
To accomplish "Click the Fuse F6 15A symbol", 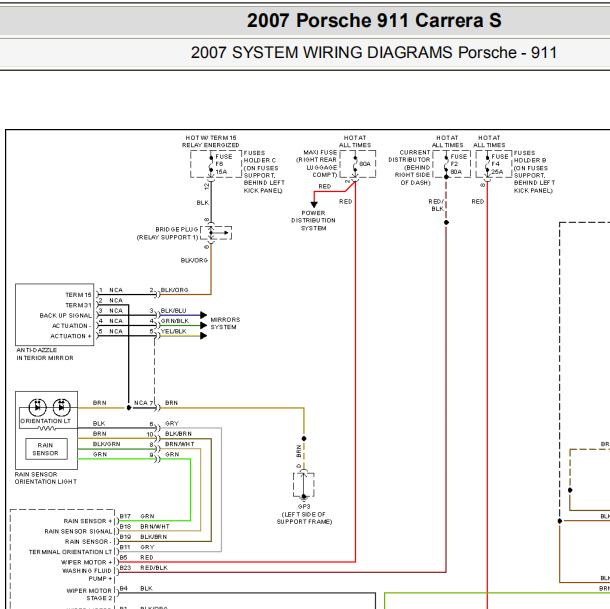I will tap(216, 164).
